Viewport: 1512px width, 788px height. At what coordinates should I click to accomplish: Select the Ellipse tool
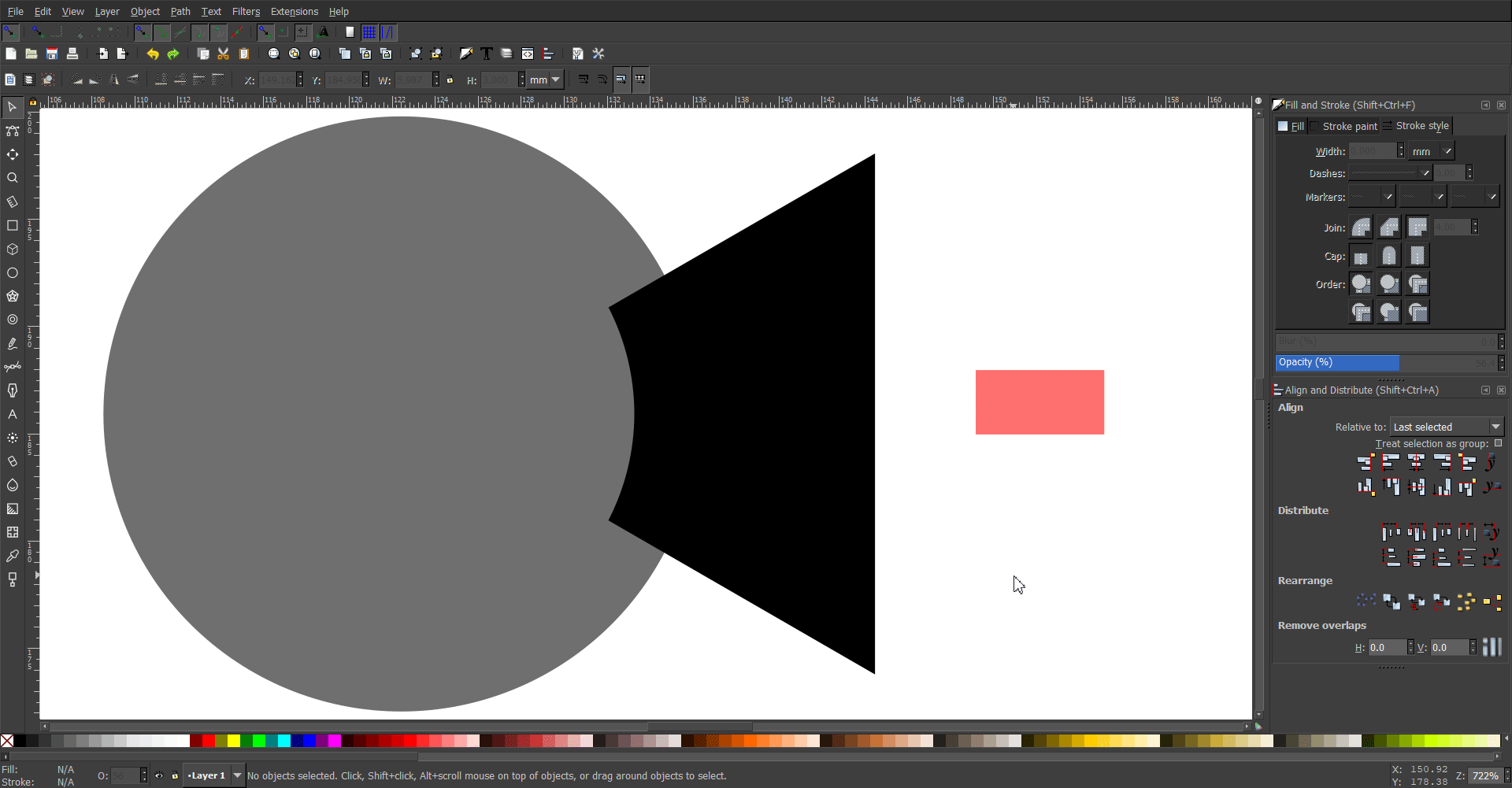tap(13, 272)
